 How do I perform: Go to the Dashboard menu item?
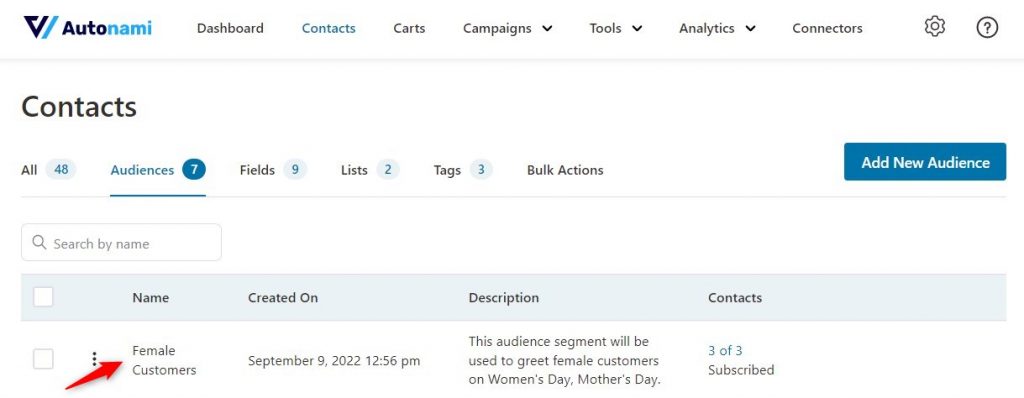pyautogui.click(x=230, y=28)
